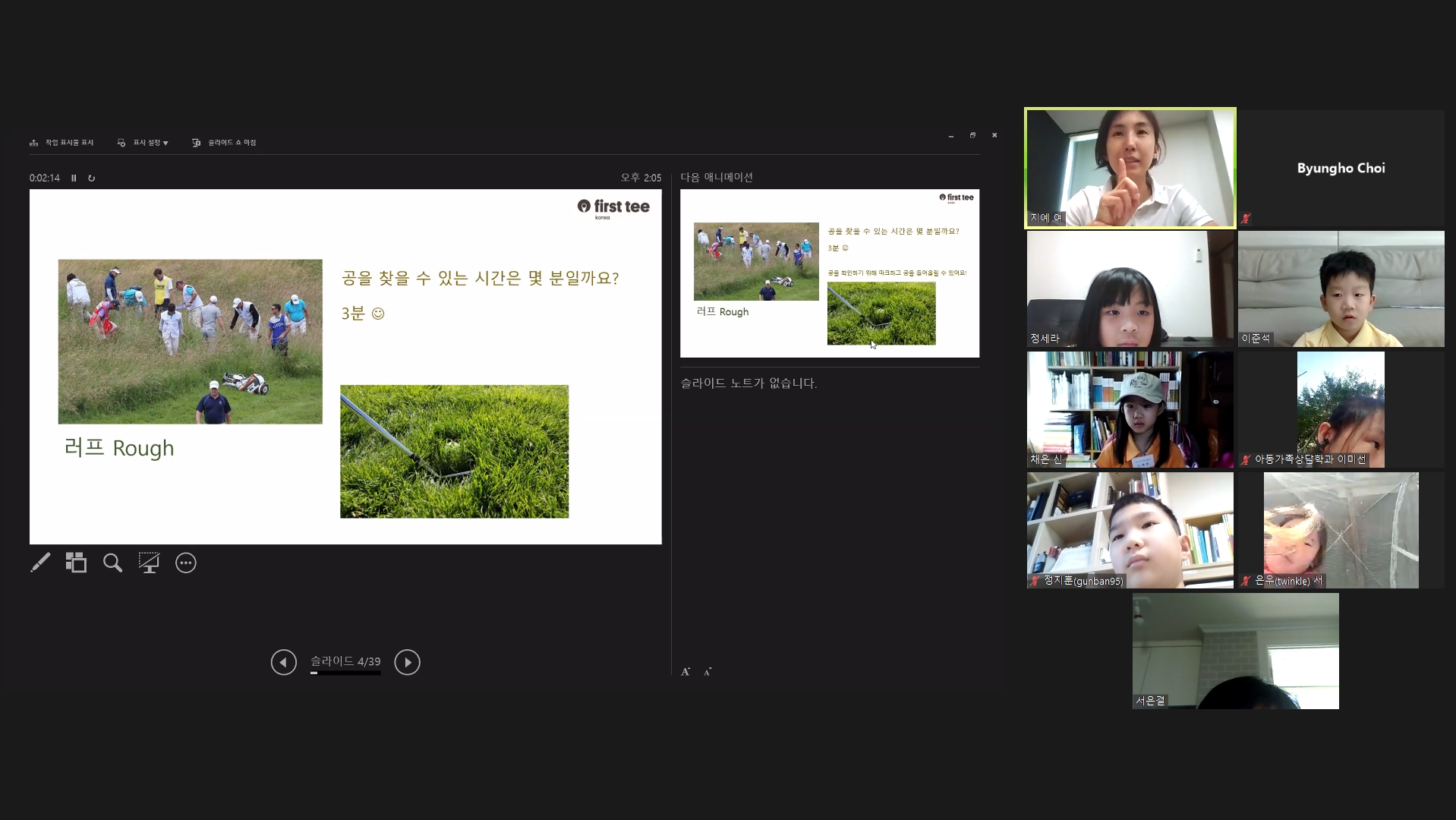Decrease the slide notes font size
The image size is (1456, 820).
tap(708, 671)
